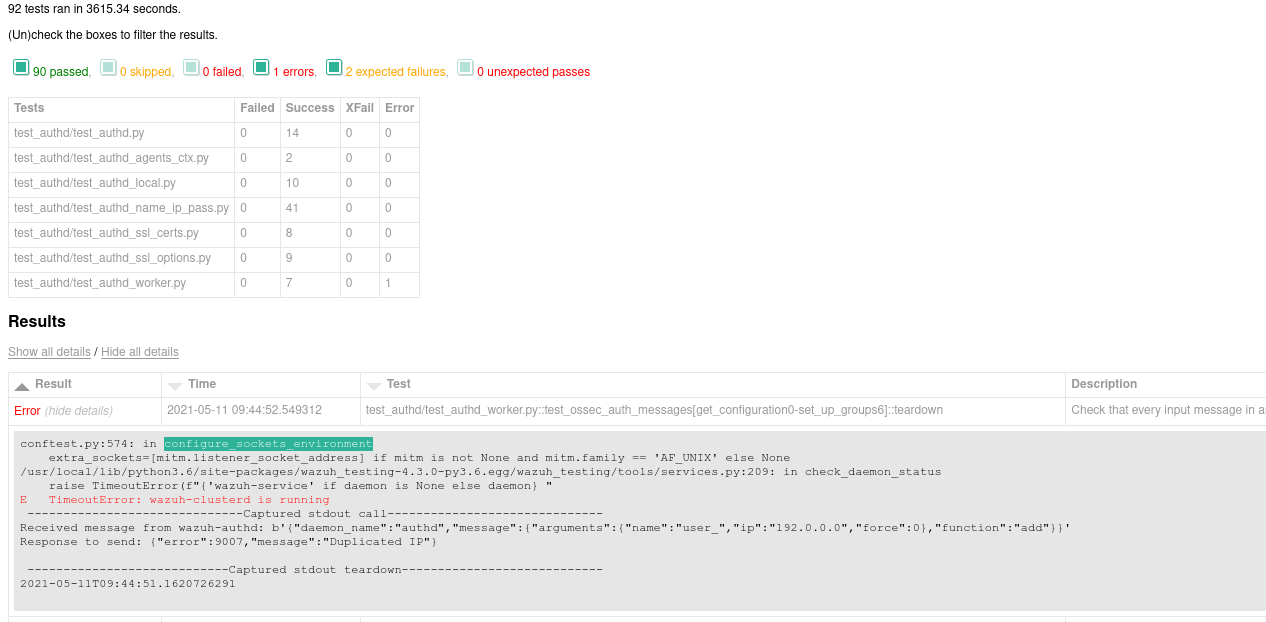The image size is (1266, 622).
Task: Collapse the Error row via '(hide details)'
Action: (x=79, y=410)
